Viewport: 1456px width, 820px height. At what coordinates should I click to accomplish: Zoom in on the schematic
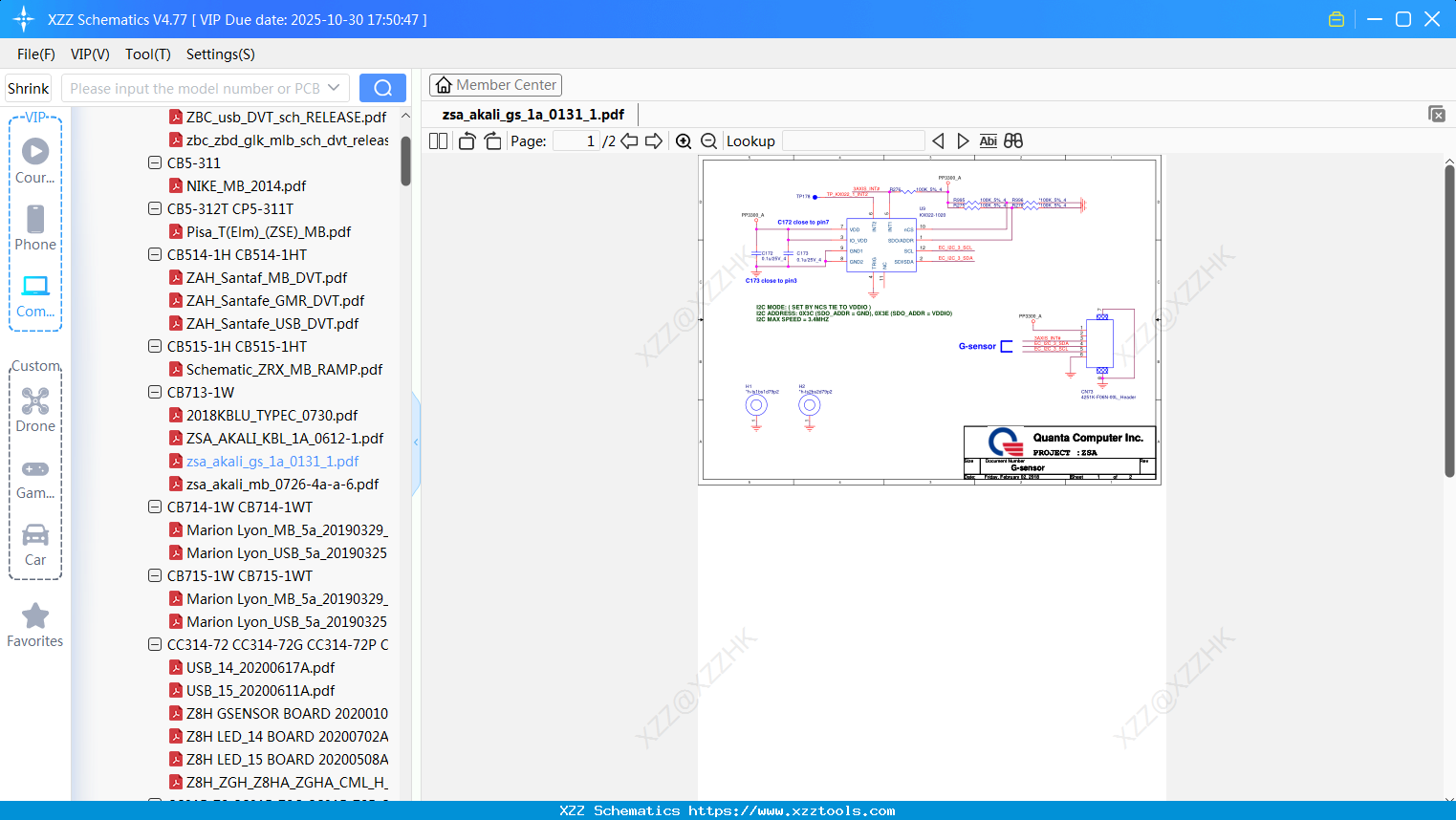click(684, 140)
